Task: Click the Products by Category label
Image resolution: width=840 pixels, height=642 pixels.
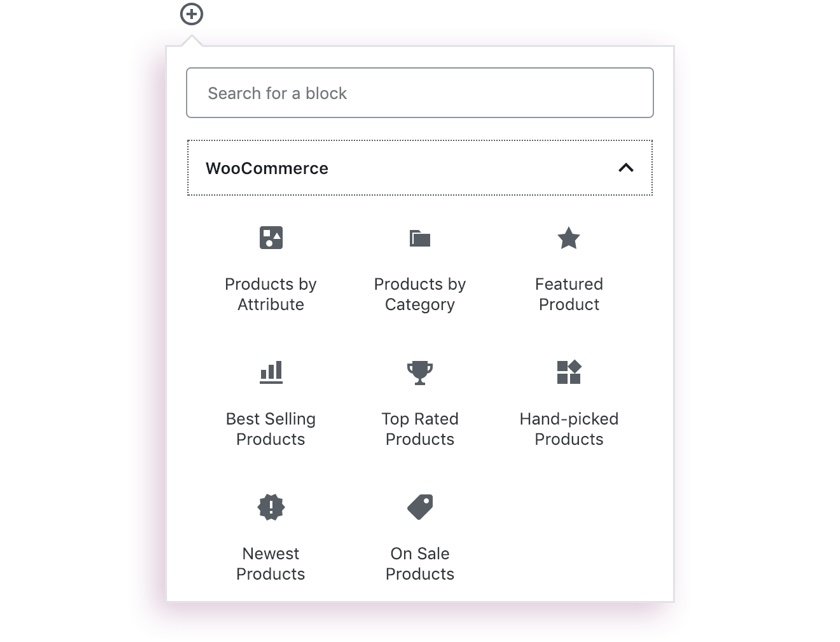Action: [x=419, y=293]
